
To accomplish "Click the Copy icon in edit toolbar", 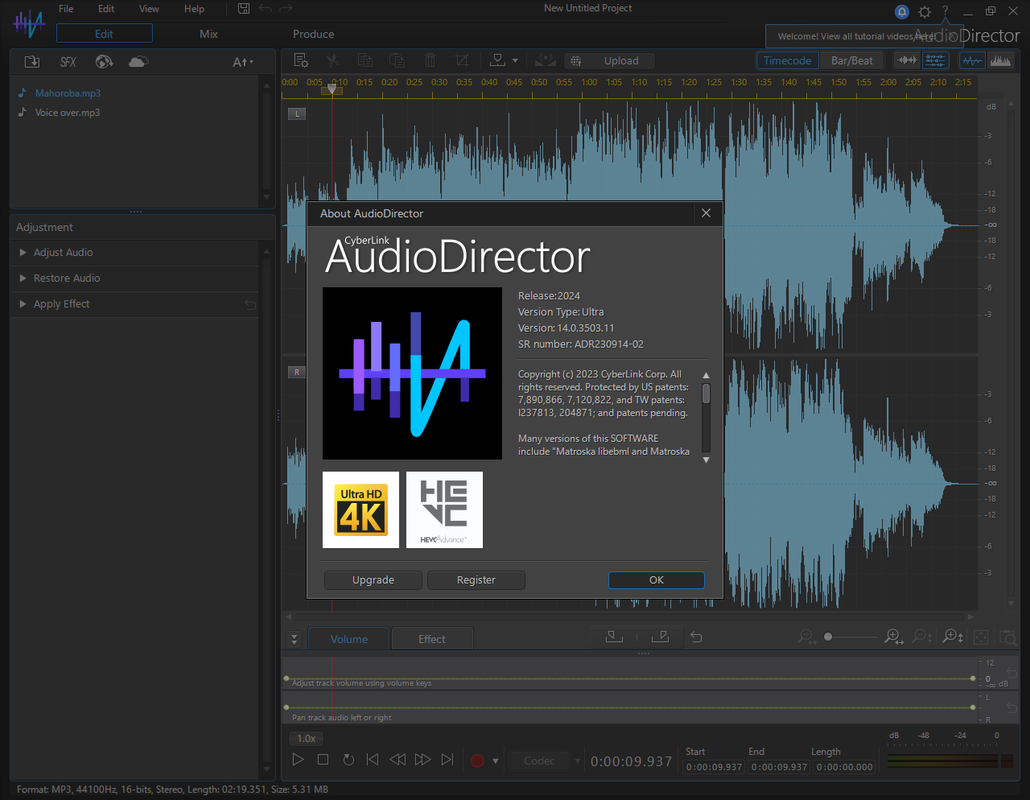I will [x=365, y=60].
